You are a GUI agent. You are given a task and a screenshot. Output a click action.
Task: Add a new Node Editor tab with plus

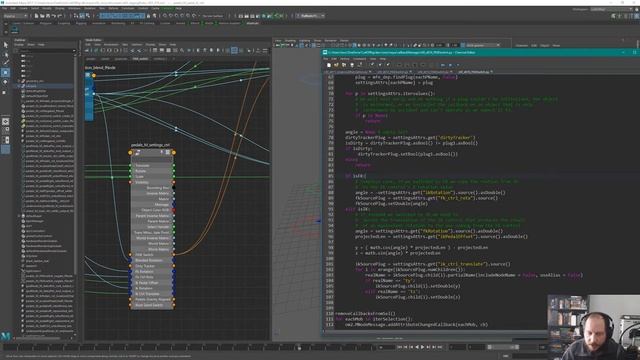point(173,59)
